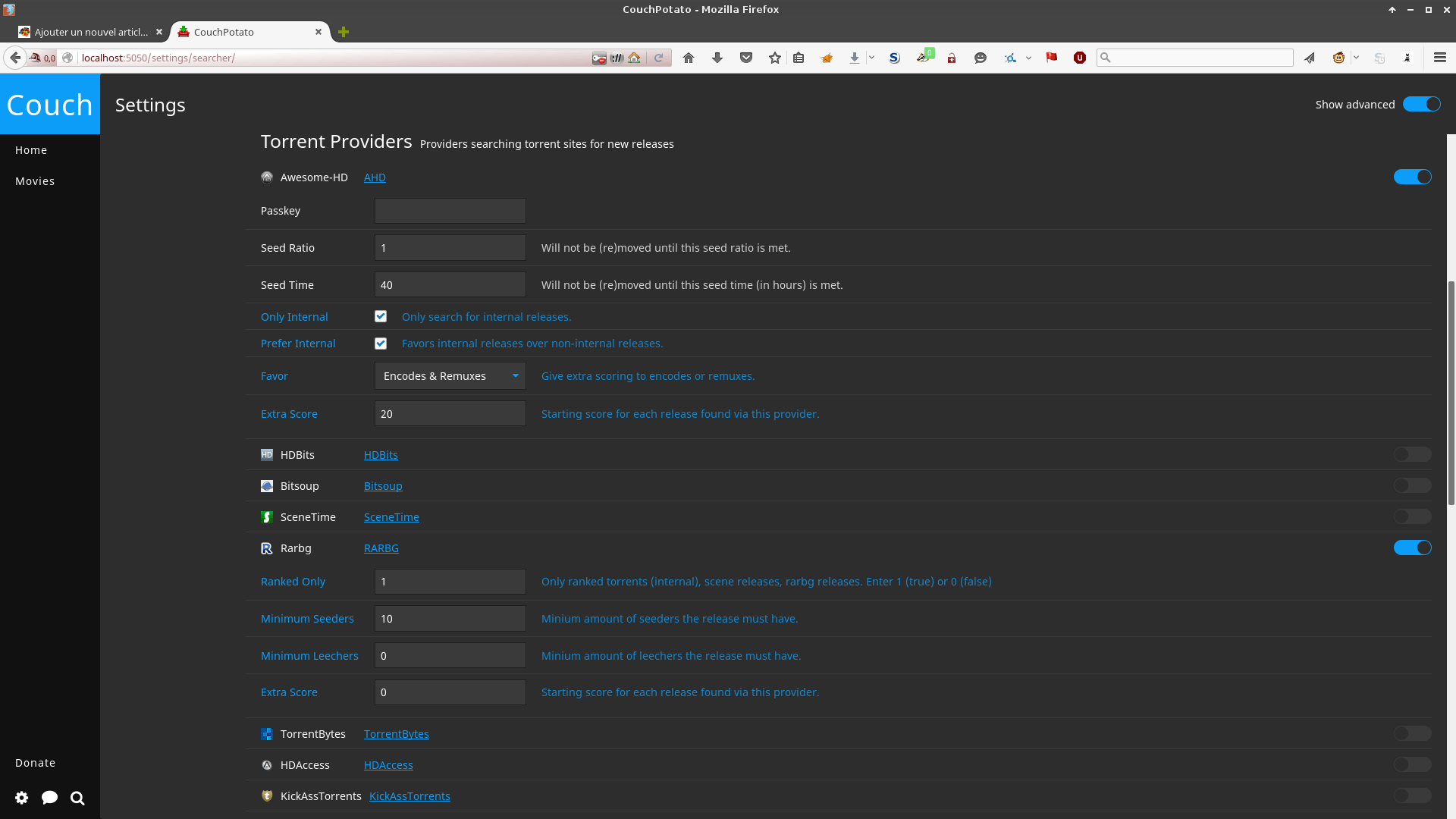Enable the Bitsoup provider toggle

(x=1413, y=485)
